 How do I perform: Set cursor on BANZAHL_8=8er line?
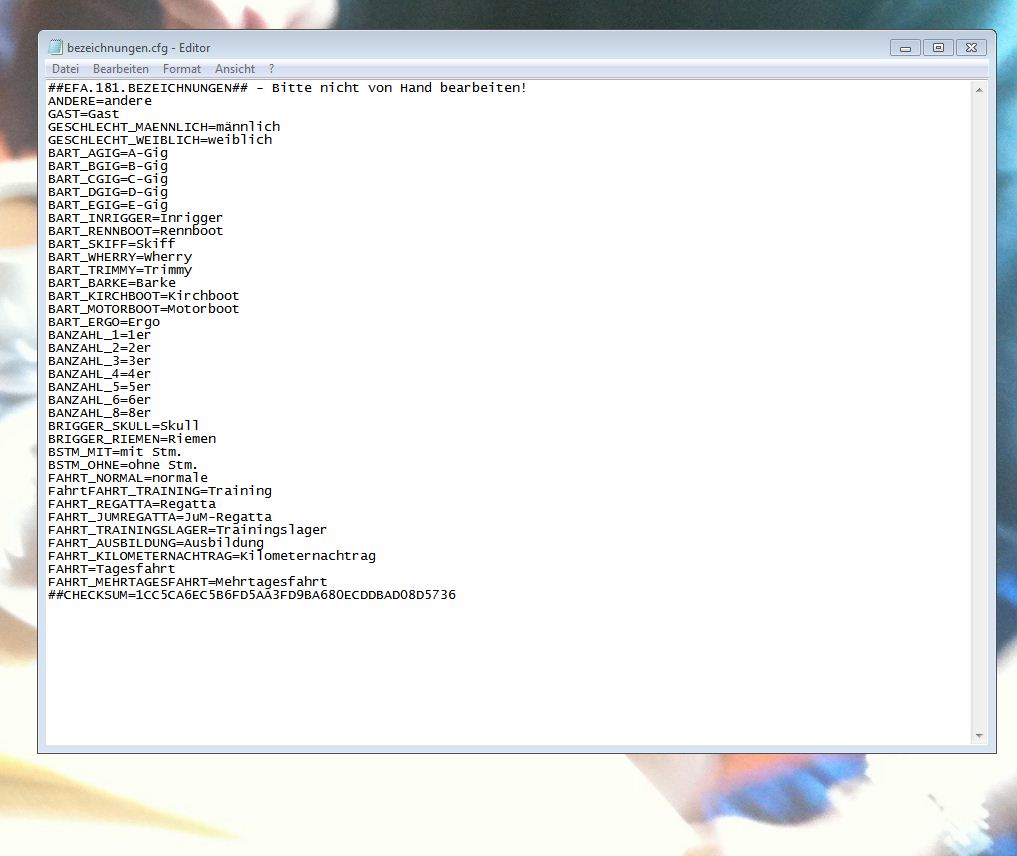[100, 413]
